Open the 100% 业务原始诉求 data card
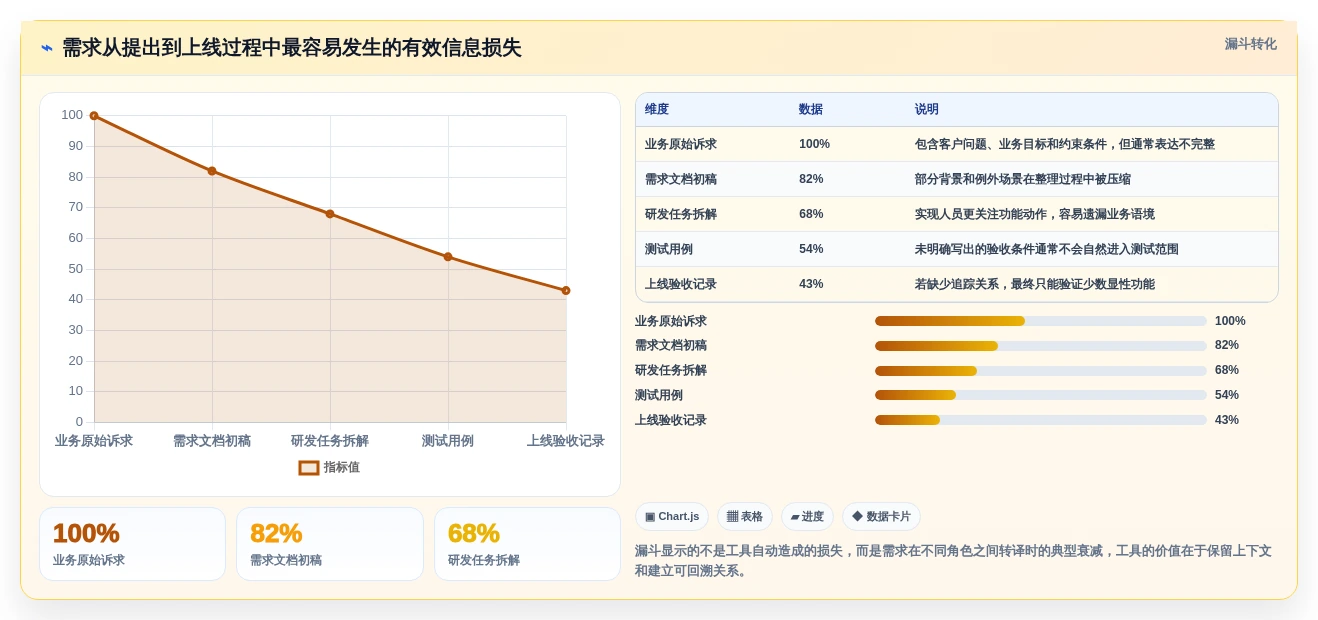Image resolution: width=1318 pixels, height=620 pixels. (x=132, y=544)
